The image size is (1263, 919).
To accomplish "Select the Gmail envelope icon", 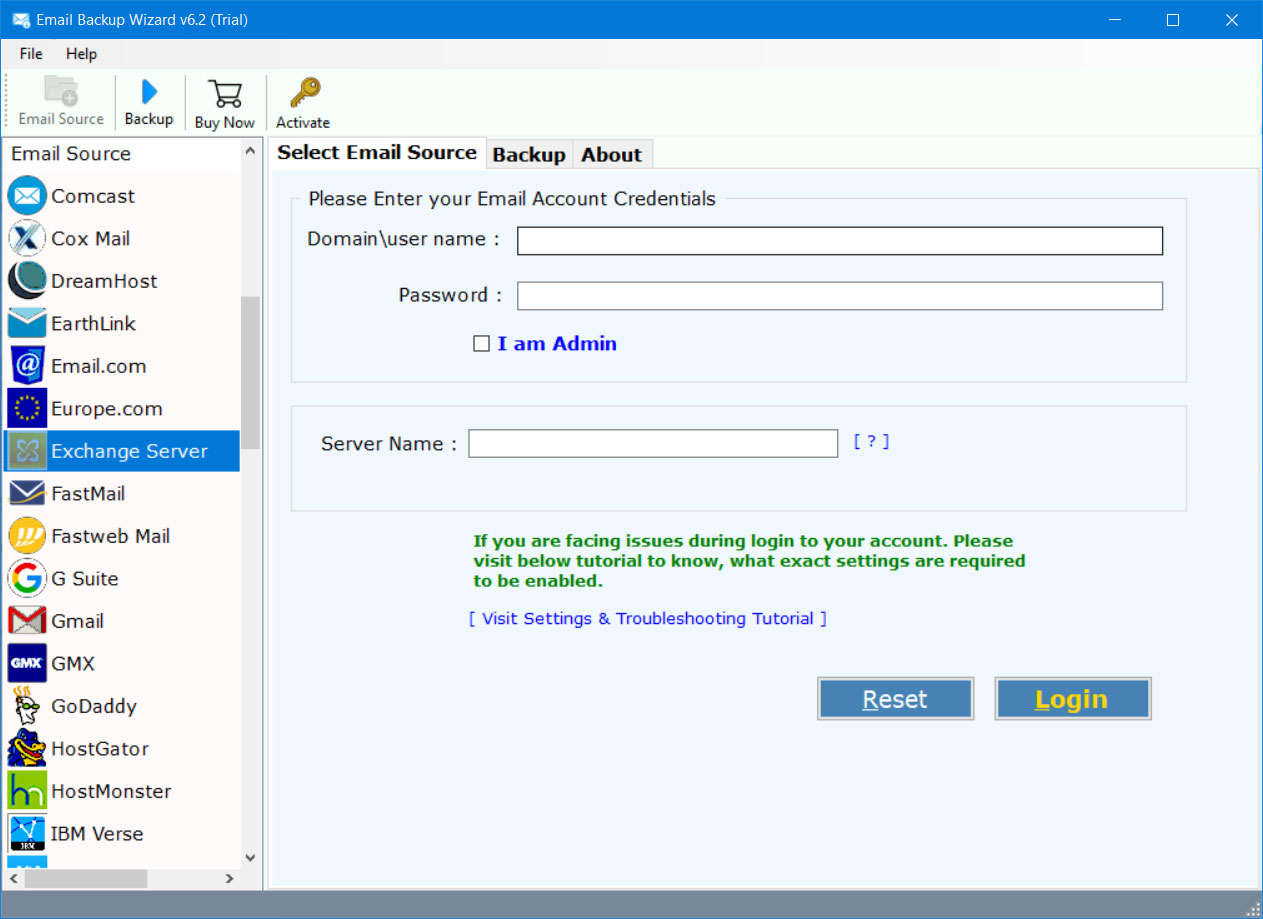I will (x=27, y=621).
